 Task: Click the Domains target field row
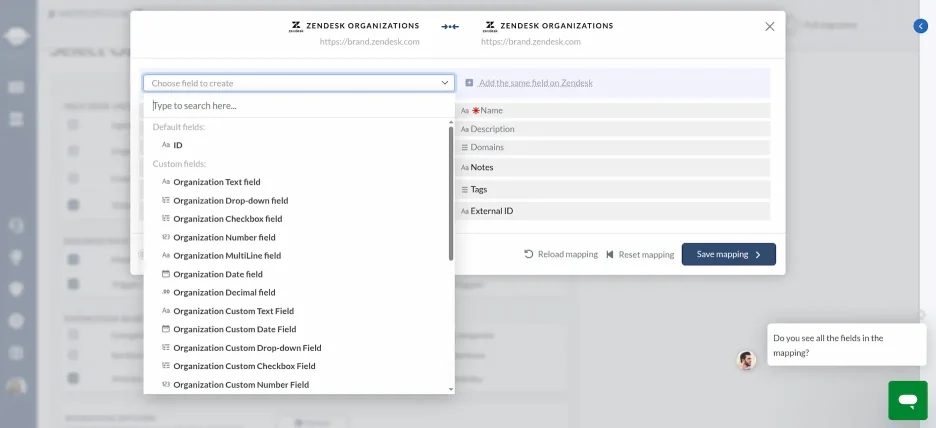coord(612,147)
